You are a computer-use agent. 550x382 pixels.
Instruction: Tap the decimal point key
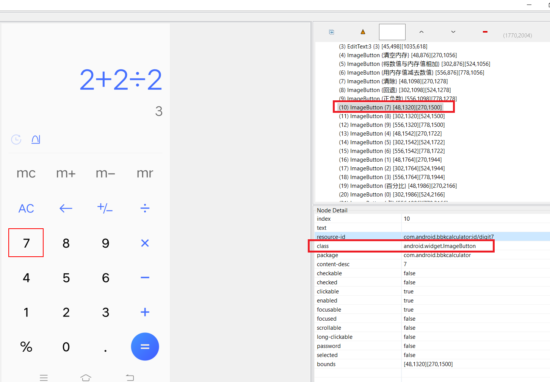tap(105, 350)
